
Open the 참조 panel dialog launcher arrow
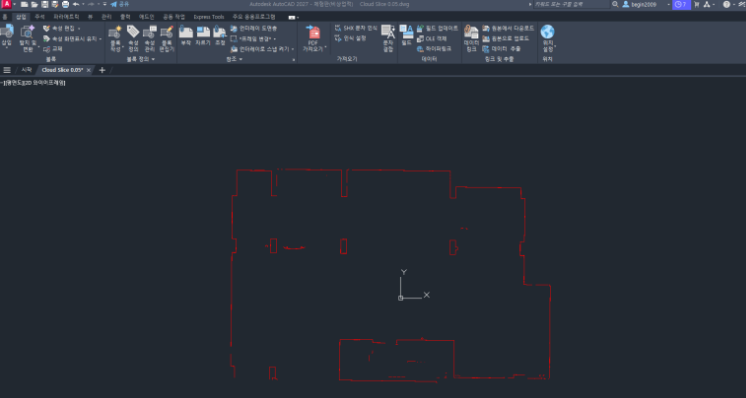(294, 60)
